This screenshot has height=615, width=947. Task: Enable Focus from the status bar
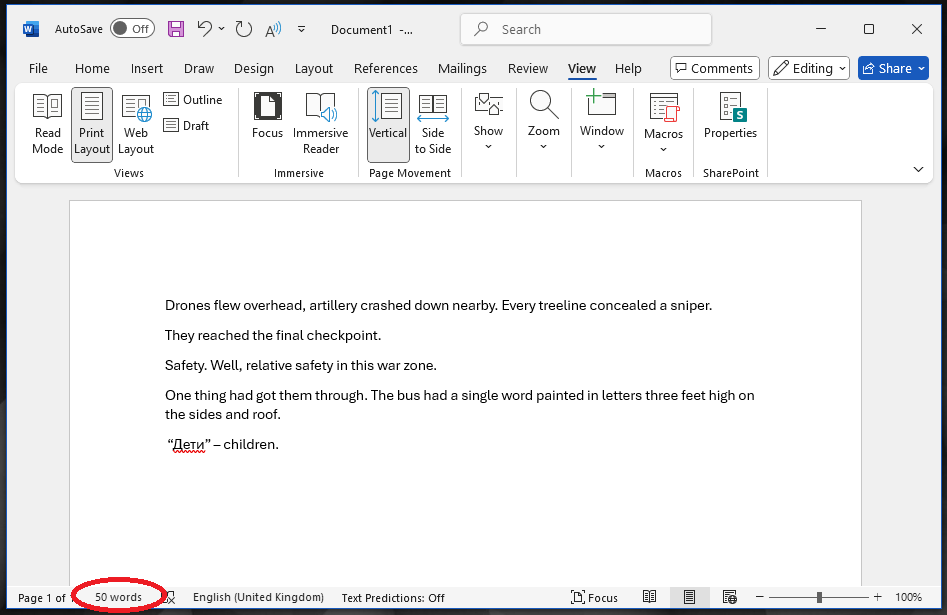click(x=594, y=598)
